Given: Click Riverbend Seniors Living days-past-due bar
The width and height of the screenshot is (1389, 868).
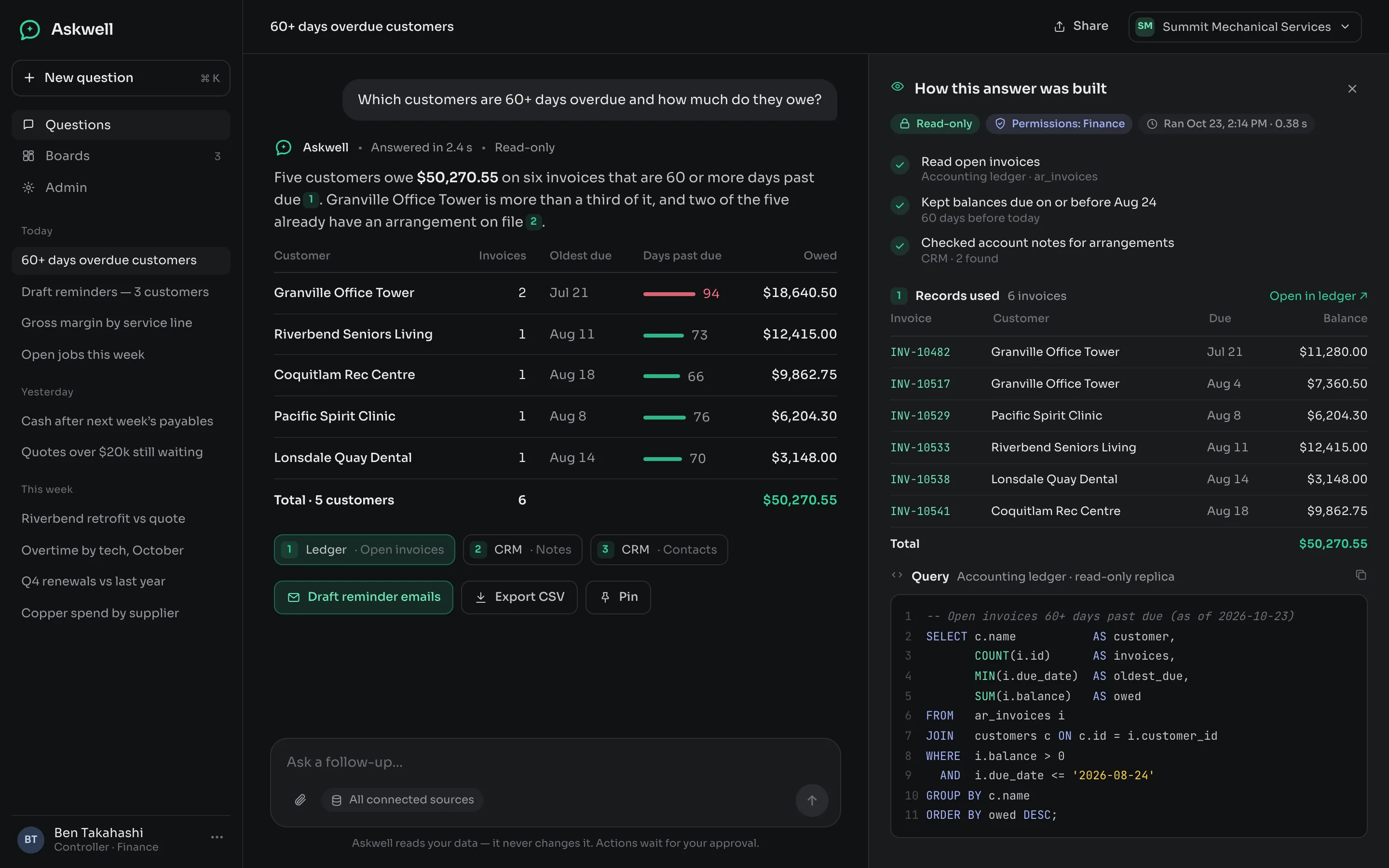Looking at the screenshot, I should click(x=663, y=335).
